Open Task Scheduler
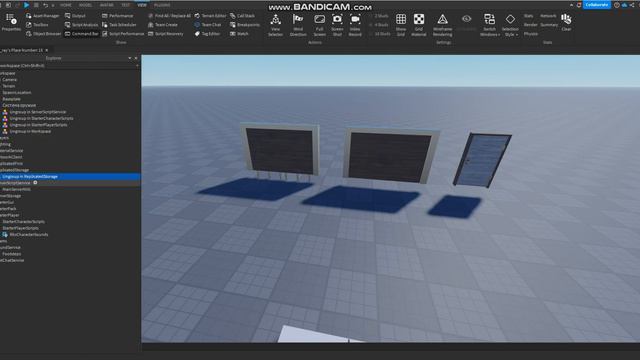 (x=119, y=24)
